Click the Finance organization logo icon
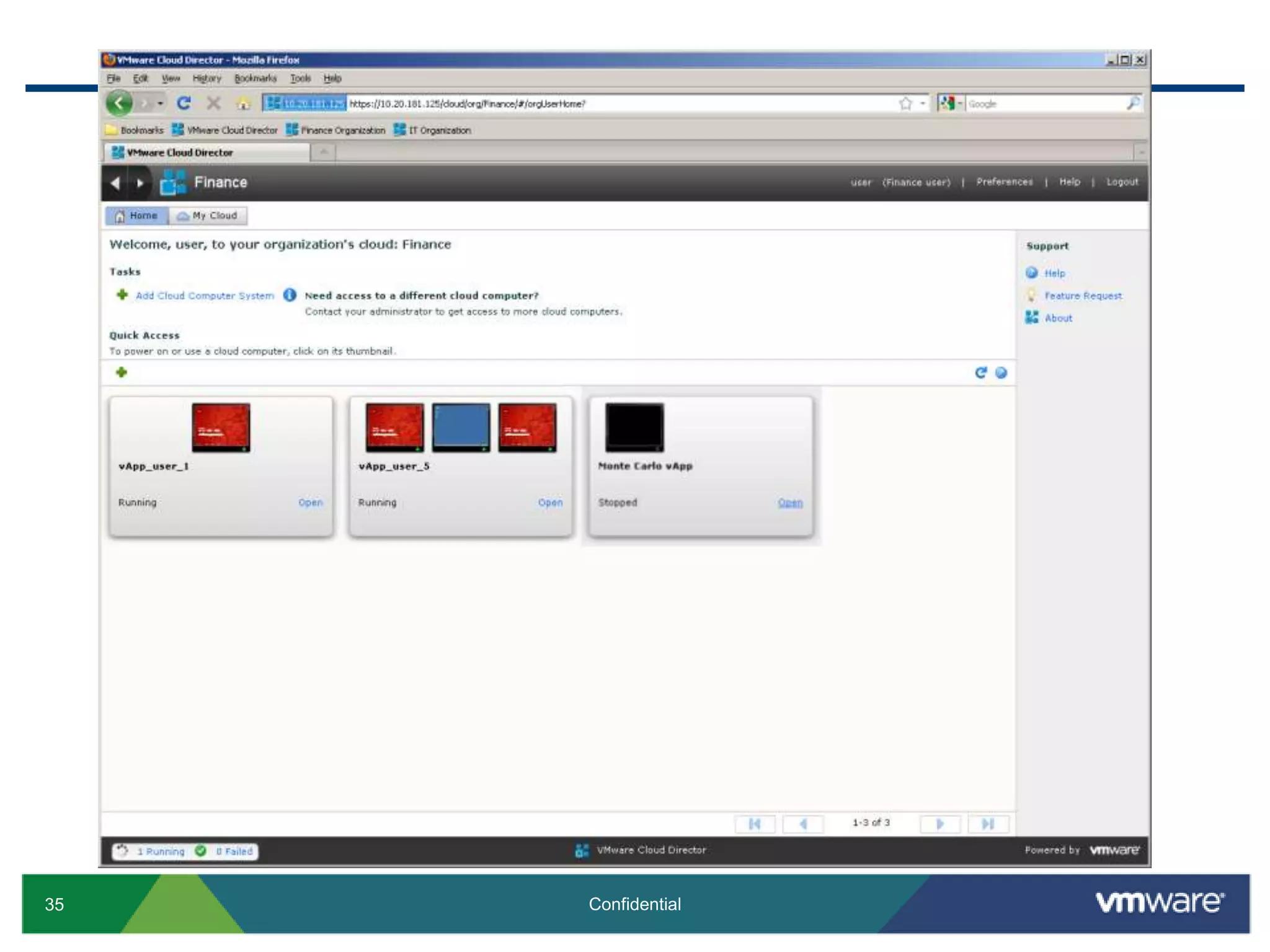This screenshot has height=952, width=1270. tap(173, 182)
